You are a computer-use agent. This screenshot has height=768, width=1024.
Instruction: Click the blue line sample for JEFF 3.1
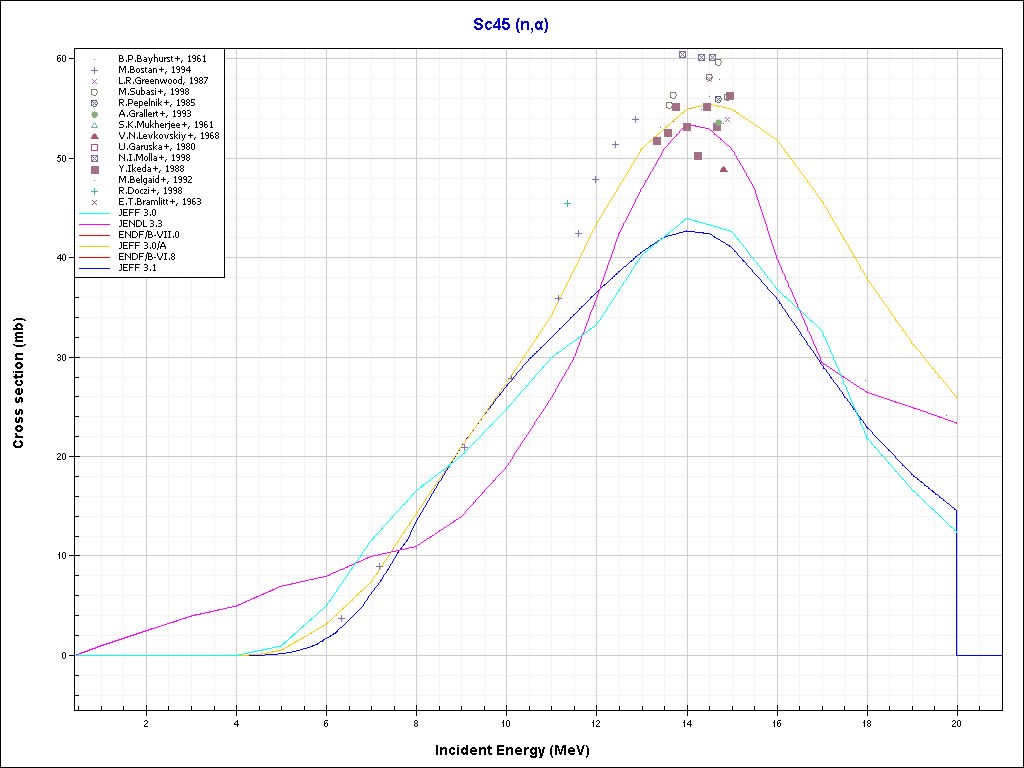point(94,268)
